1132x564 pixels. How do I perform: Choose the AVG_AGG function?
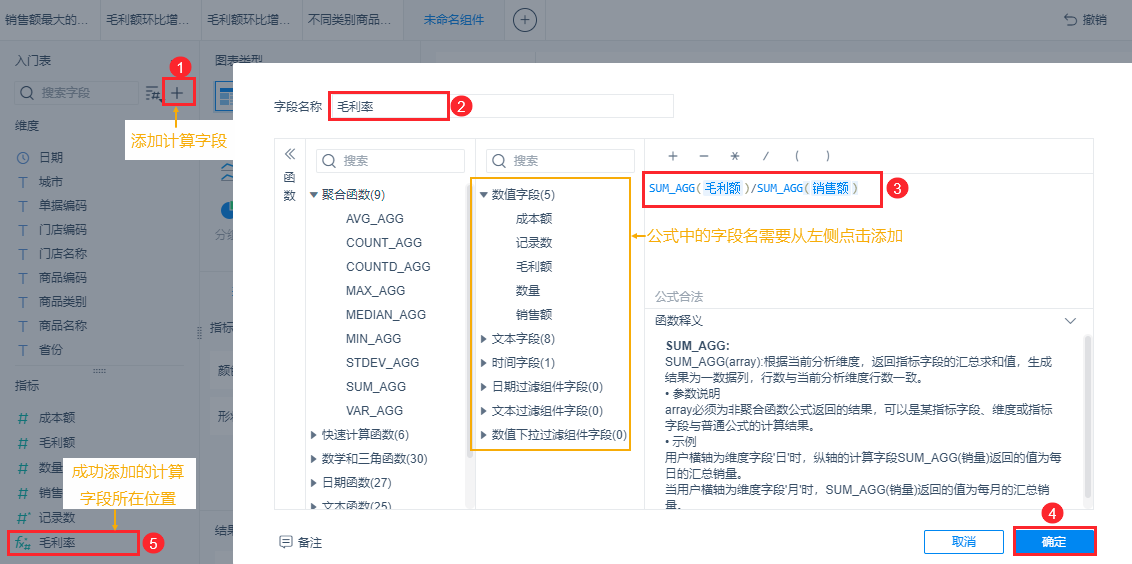(375, 218)
